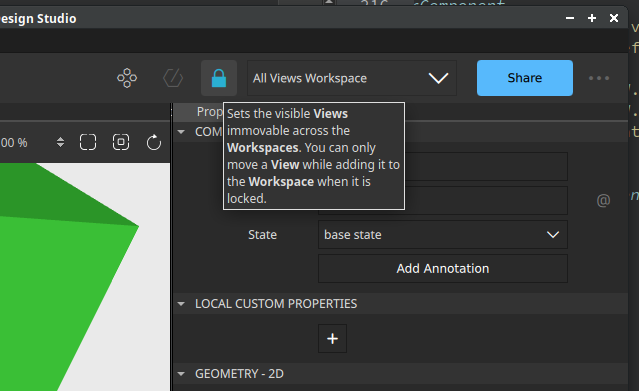Open the All Views Workspace dropdown

coord(352,78)
